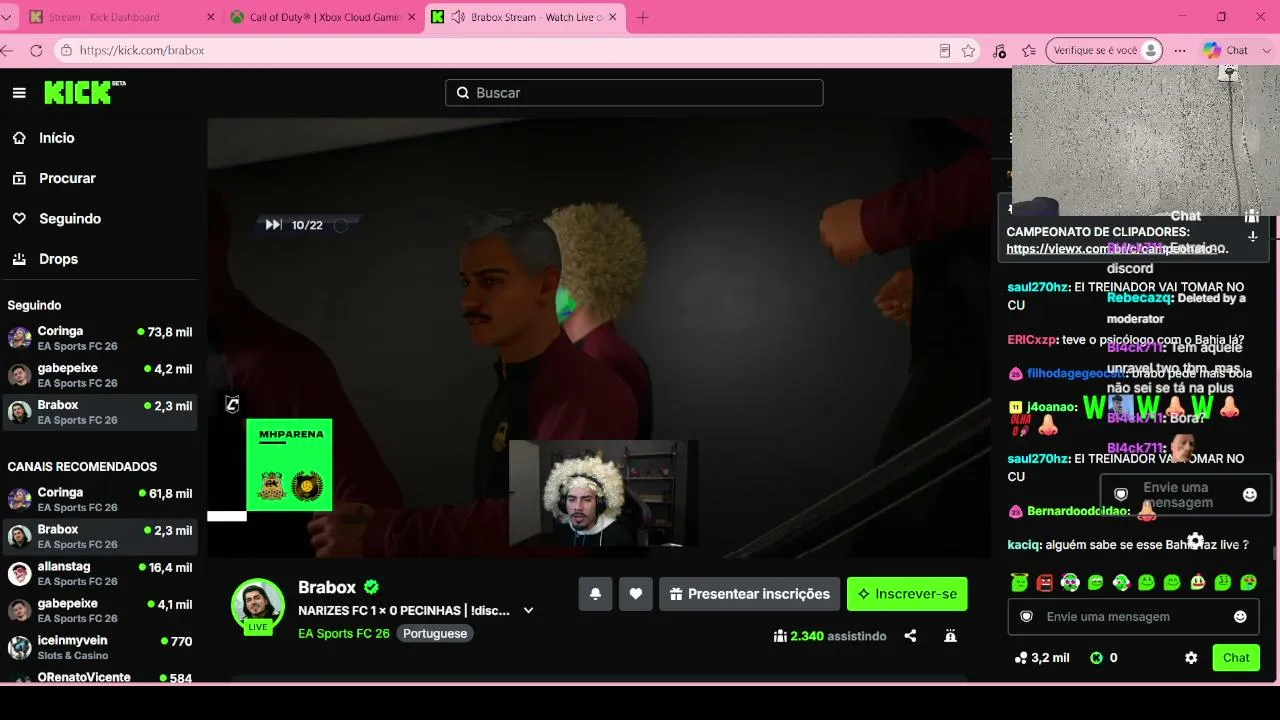Click Presentear inscrições button
The width and height of the screenshot is (1280, 720).
749,594
